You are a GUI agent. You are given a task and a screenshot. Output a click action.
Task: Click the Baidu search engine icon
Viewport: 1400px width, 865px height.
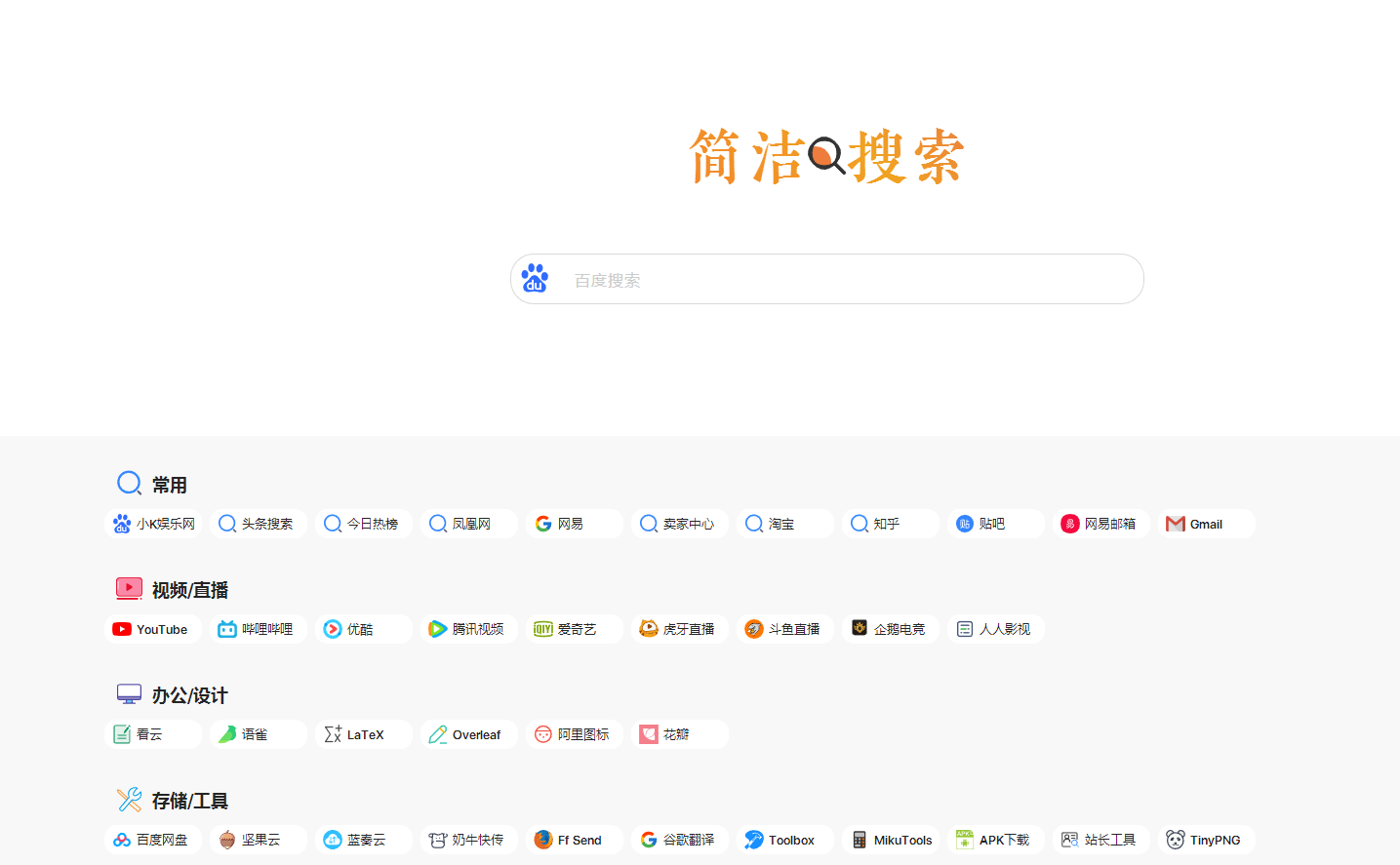[535, 278]
